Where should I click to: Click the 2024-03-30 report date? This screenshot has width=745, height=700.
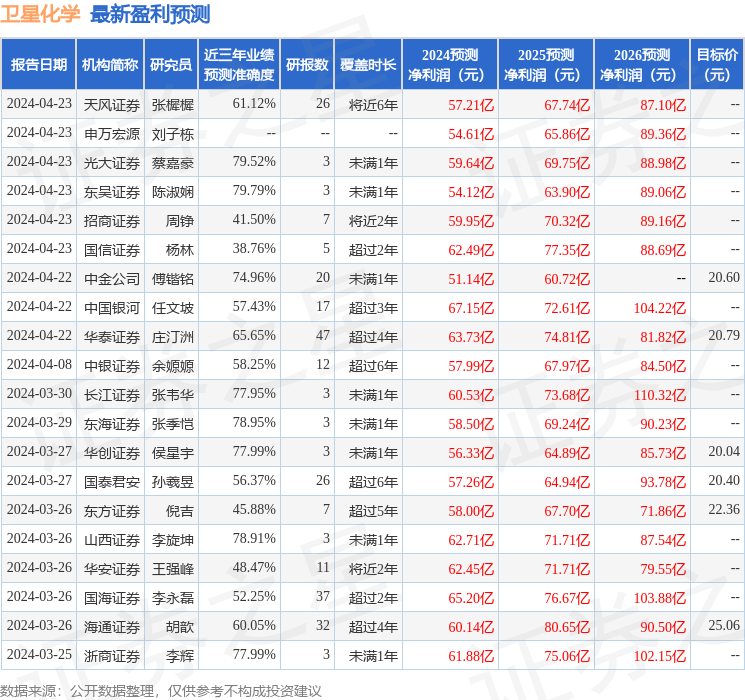[x=39, y=393]
